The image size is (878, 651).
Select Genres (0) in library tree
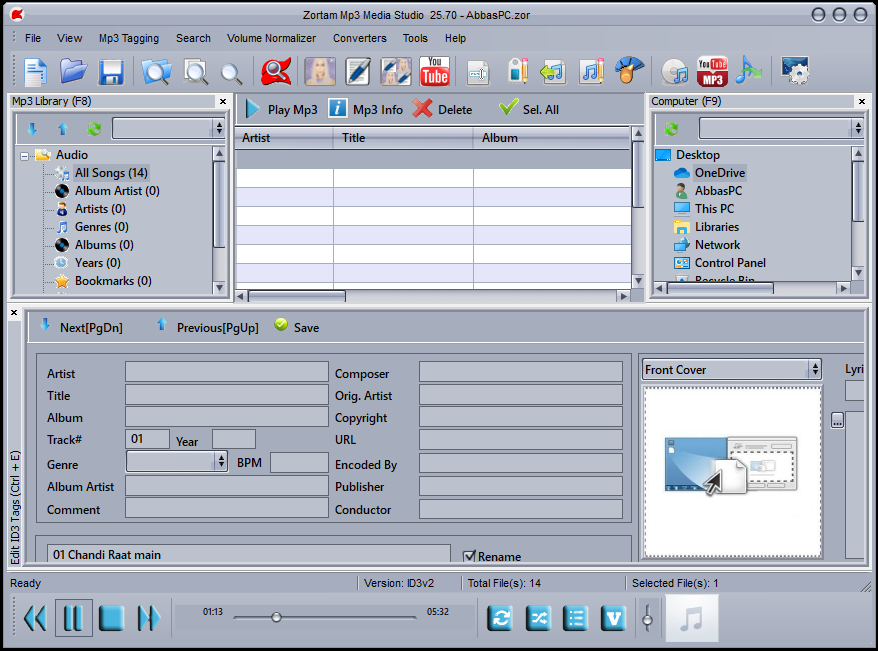101,227
